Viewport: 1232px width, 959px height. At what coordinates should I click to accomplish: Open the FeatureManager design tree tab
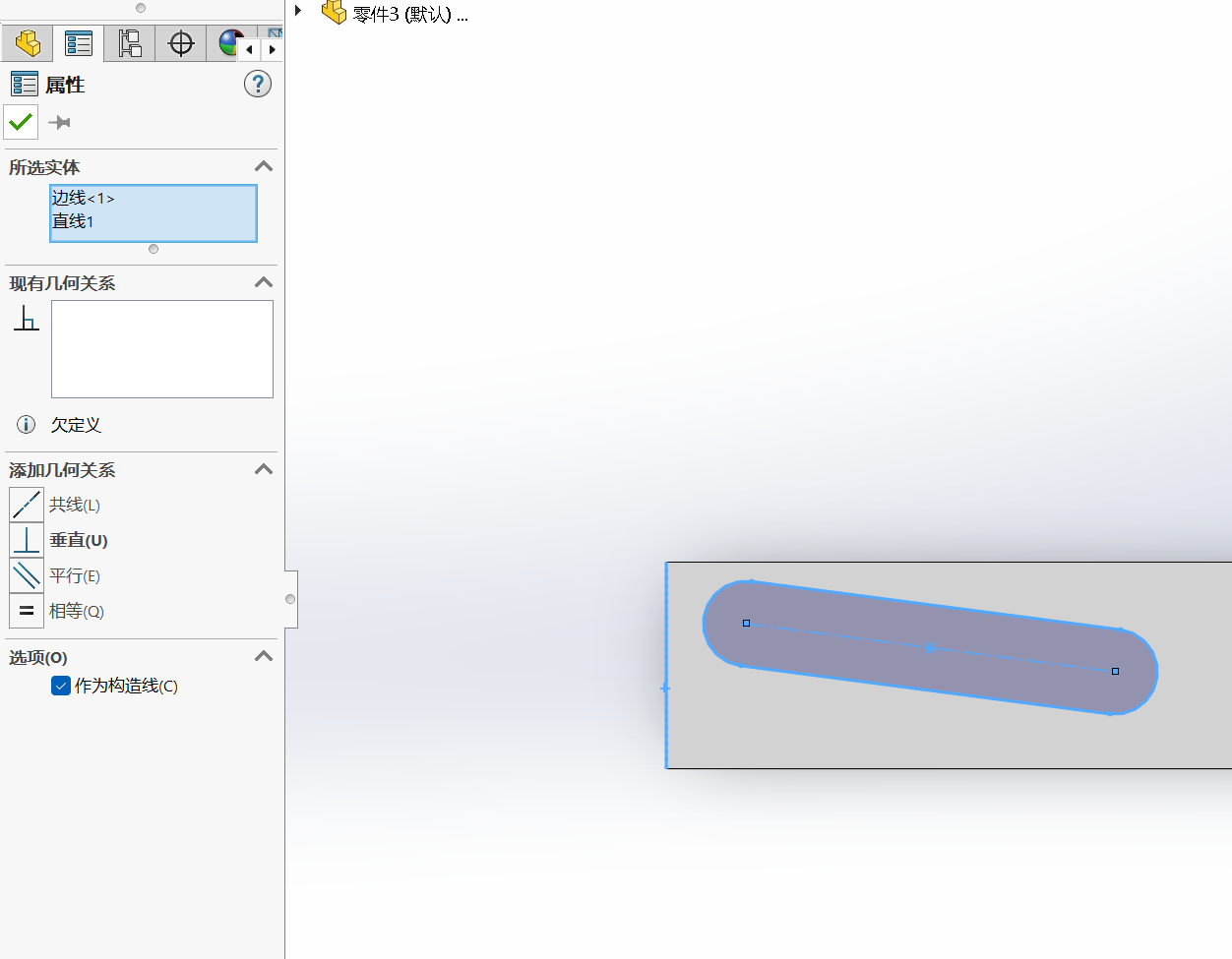click(x=28, y=43)
